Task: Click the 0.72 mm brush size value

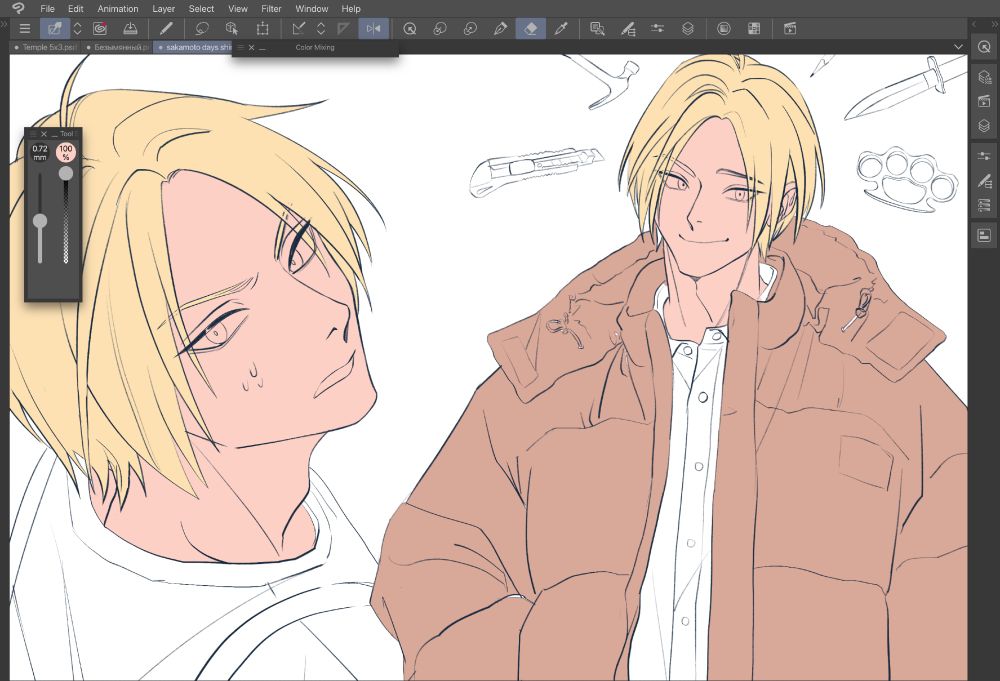Action: [40, 152]
